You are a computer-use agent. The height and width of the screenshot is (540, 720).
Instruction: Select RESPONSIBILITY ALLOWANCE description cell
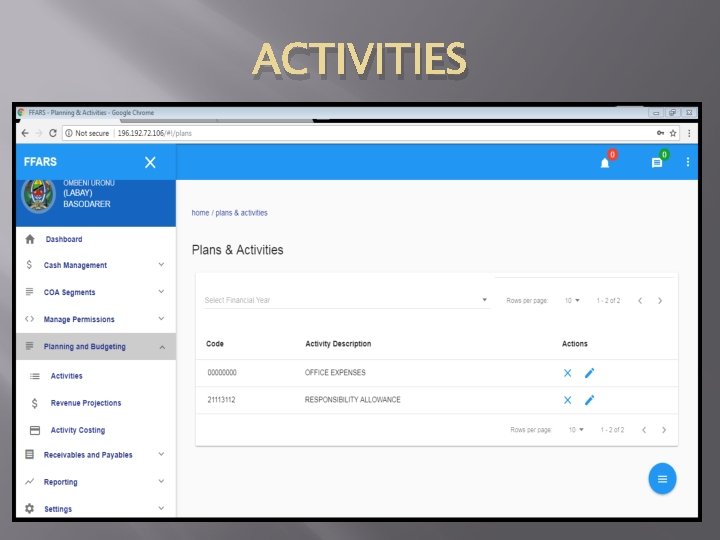point(353,399)
